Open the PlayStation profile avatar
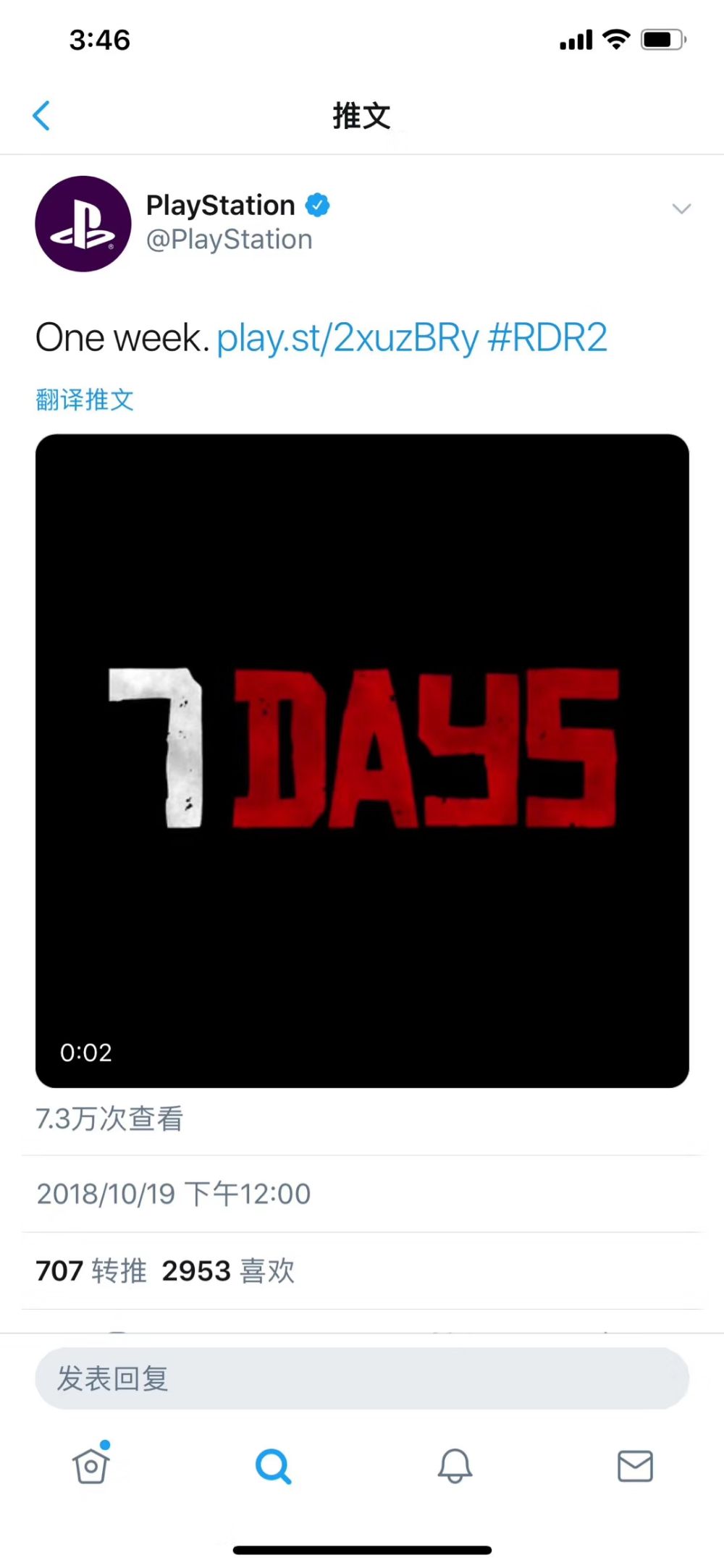 83,224
